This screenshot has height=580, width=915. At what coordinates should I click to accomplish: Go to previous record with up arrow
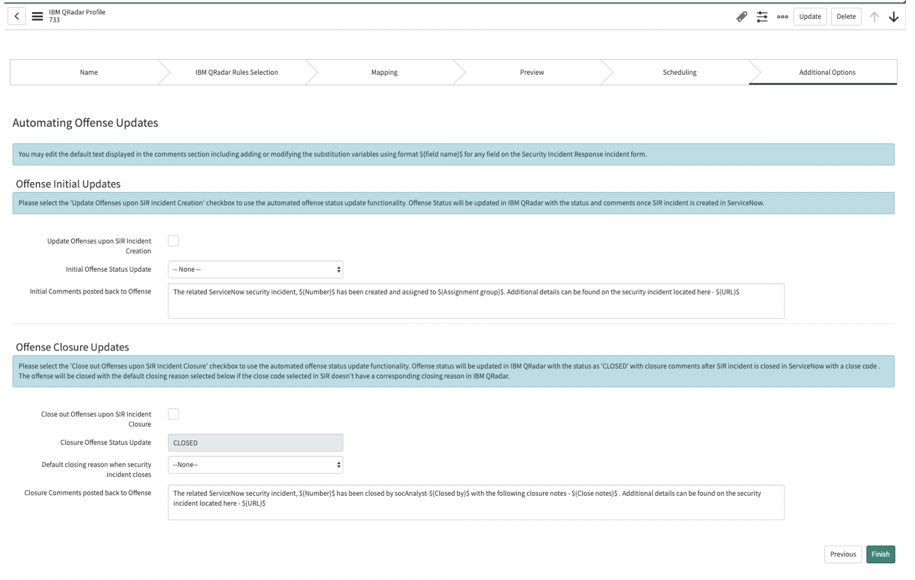click(874, 16)
